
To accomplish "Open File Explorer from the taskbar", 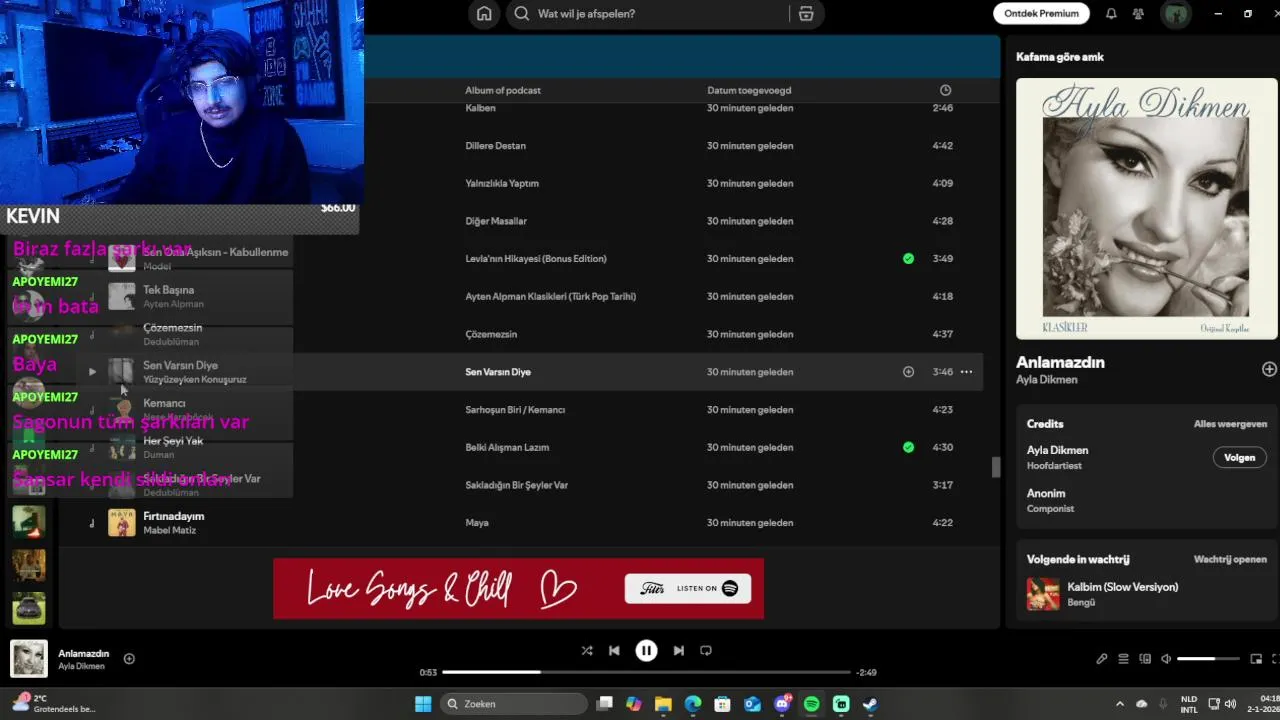I will click(663, 704).
